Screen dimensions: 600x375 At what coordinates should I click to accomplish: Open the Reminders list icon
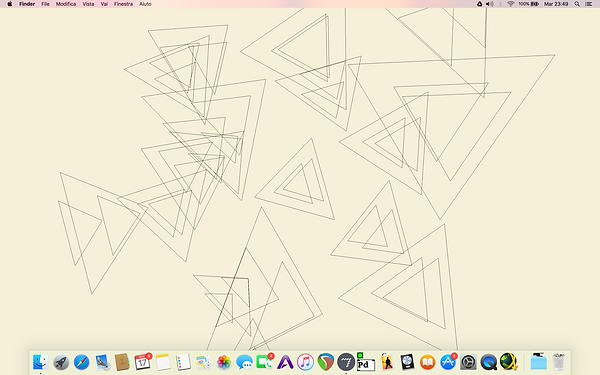[183, 362]
